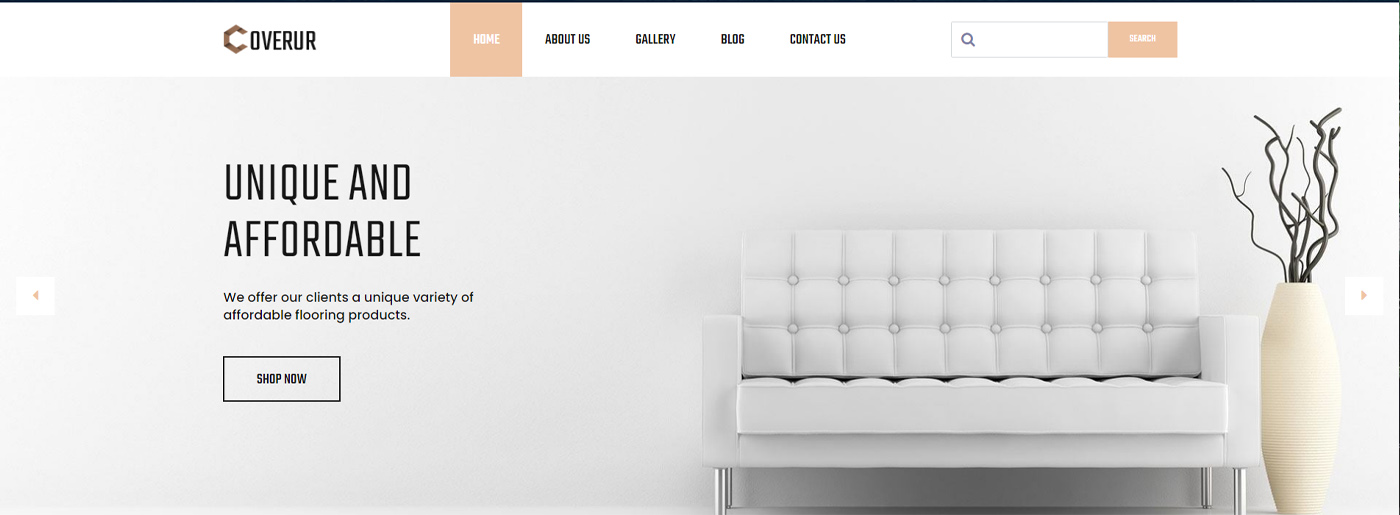
Task: Open the About Us page
Action: pyautogui.click(x=567, y=39)
